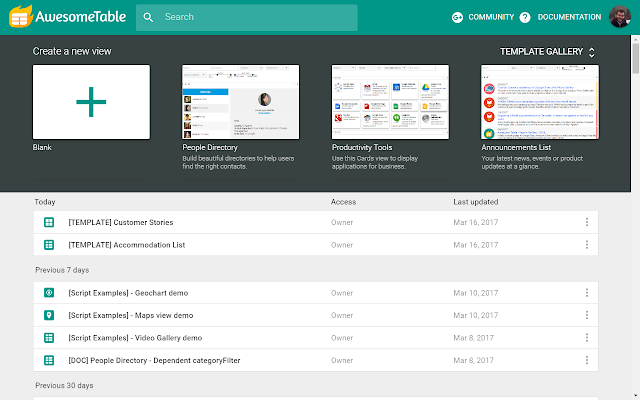This screenshot has width=640, height=400.
Task: Click Mar 8, 2017 date for Video Gallery
Action: click(x=473, y=338)
